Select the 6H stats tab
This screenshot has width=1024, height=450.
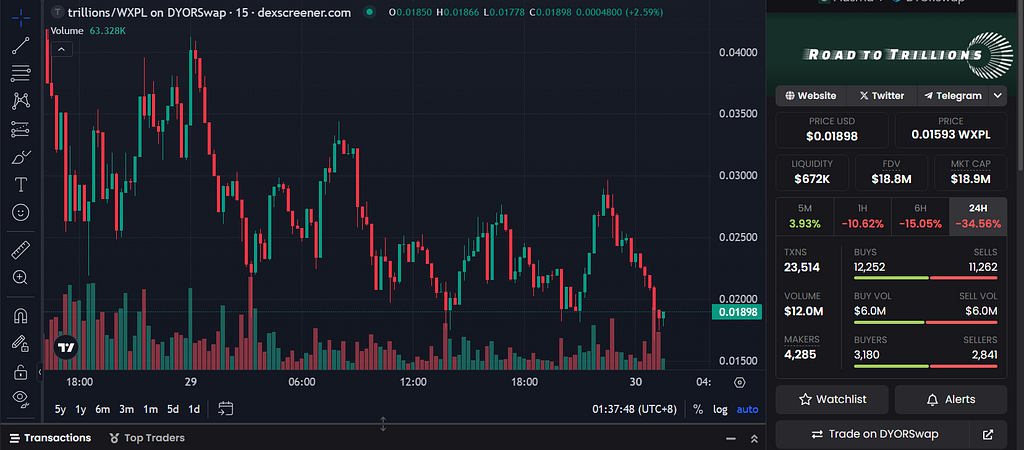(x=920, y=217)
